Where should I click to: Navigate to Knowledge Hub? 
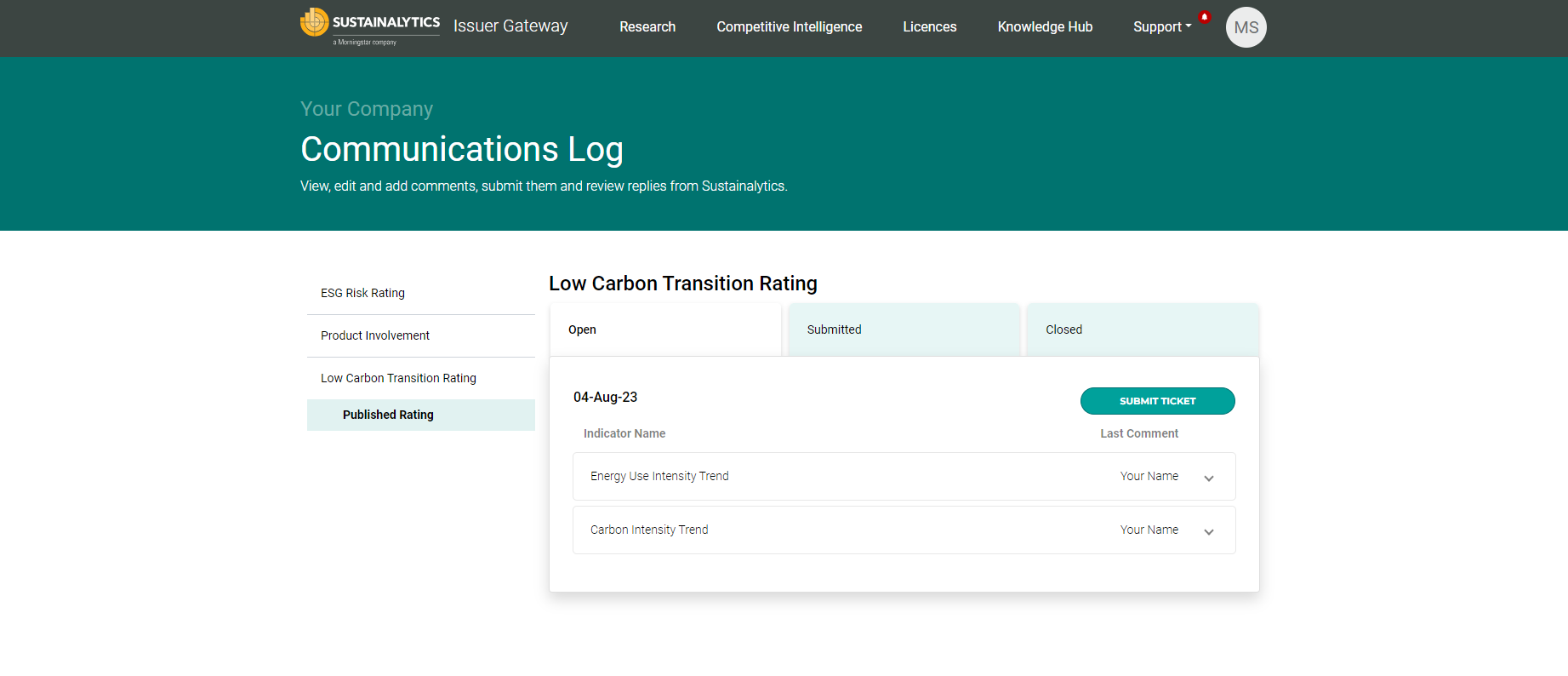click(1045, 26)
